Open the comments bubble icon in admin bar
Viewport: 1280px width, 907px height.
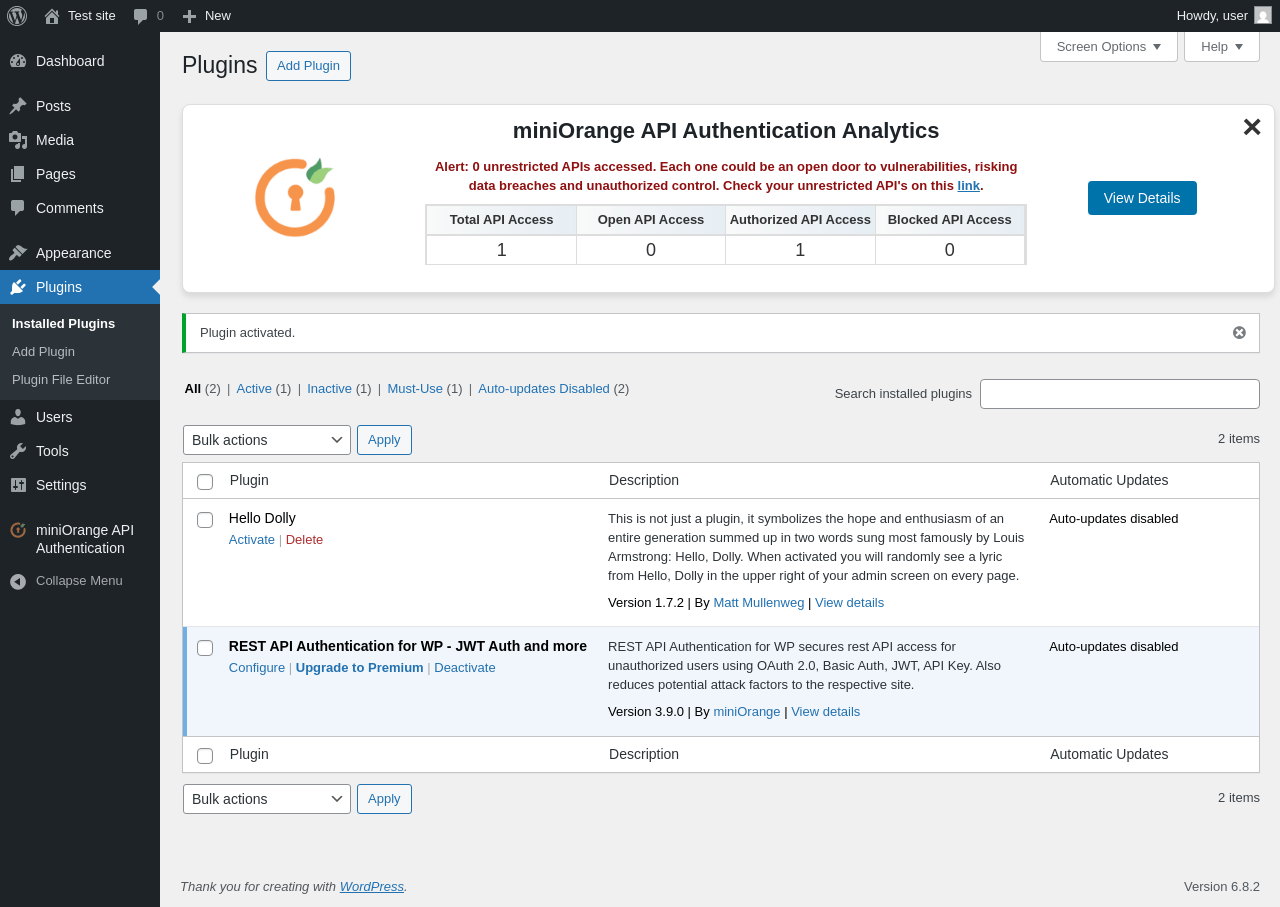point(141,16)
